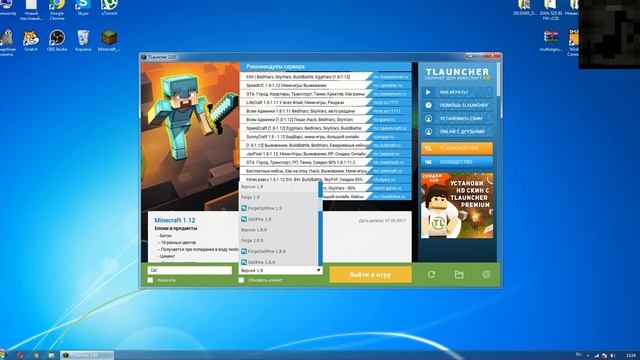Open the game folder icon
The image size is (640, 360).
459,275
